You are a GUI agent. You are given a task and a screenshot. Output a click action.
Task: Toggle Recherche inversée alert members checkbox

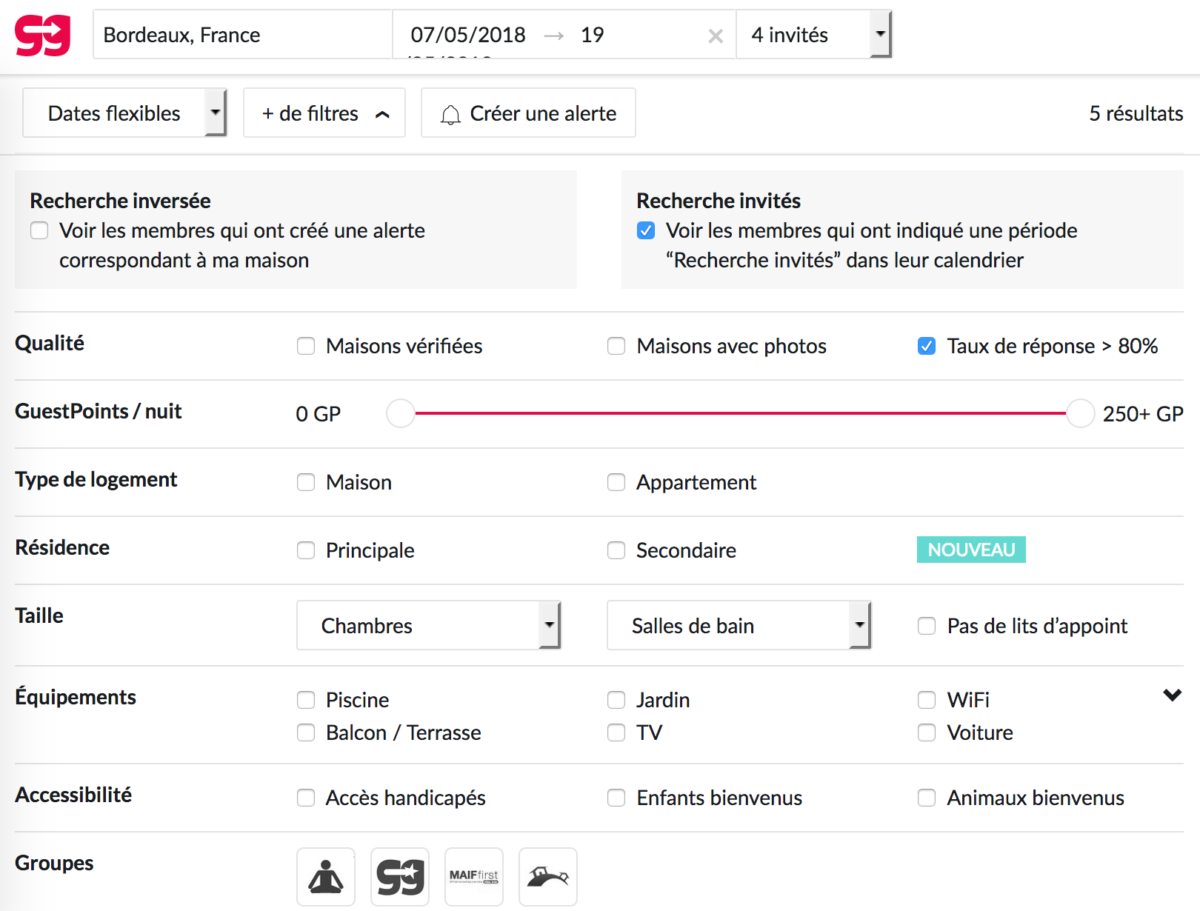[39, 231]
